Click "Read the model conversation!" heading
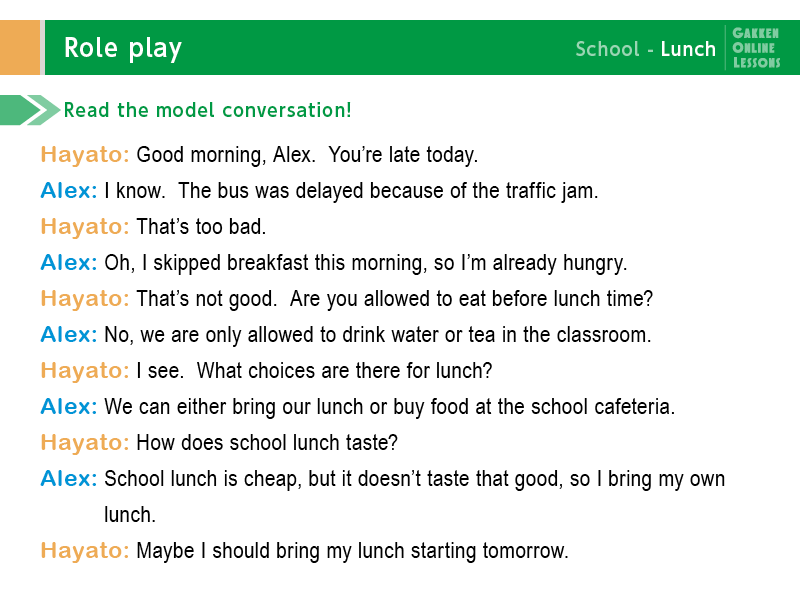This screenshot has width=800, height=600. coord(207,110)
